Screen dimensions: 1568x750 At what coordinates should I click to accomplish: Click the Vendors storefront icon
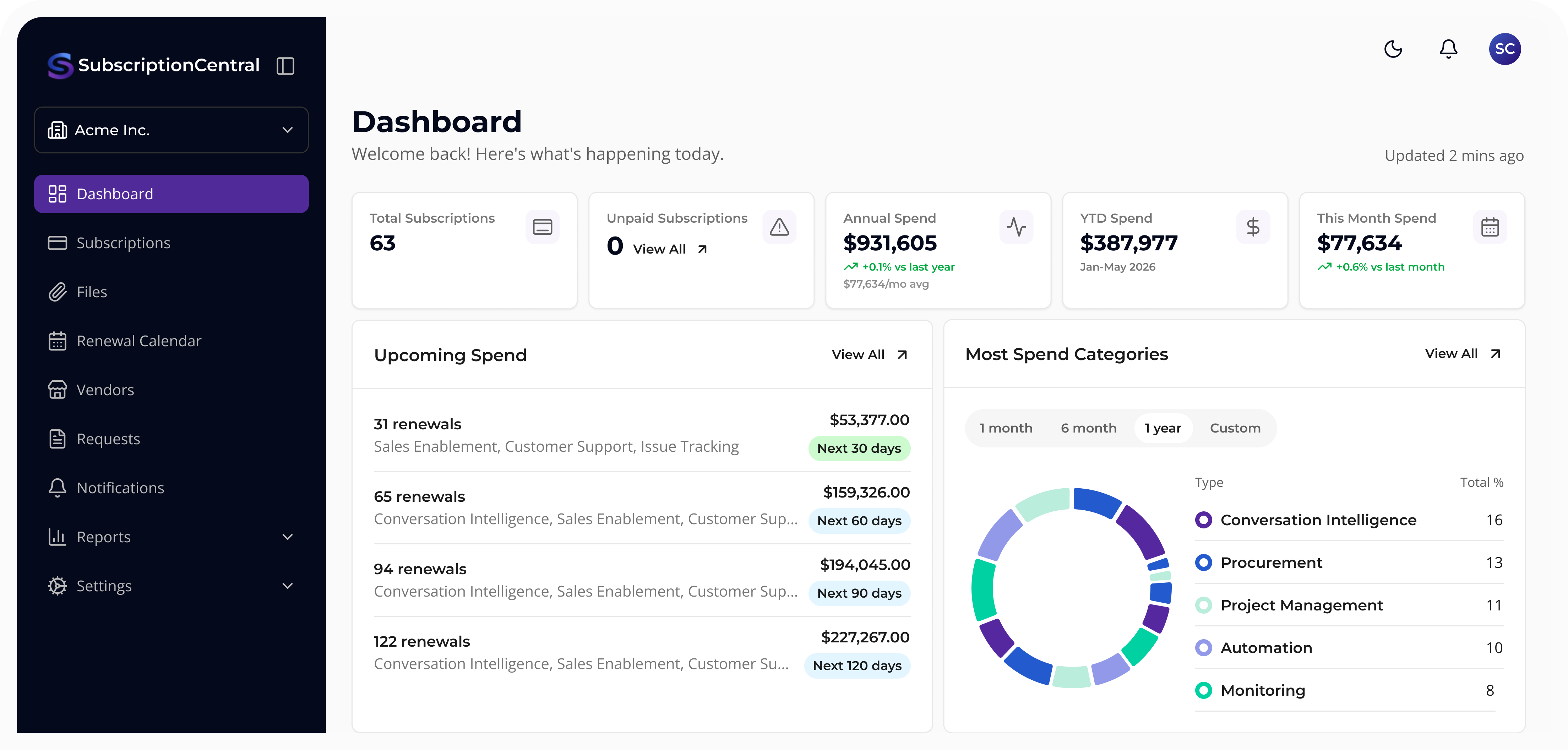[57, 390]
